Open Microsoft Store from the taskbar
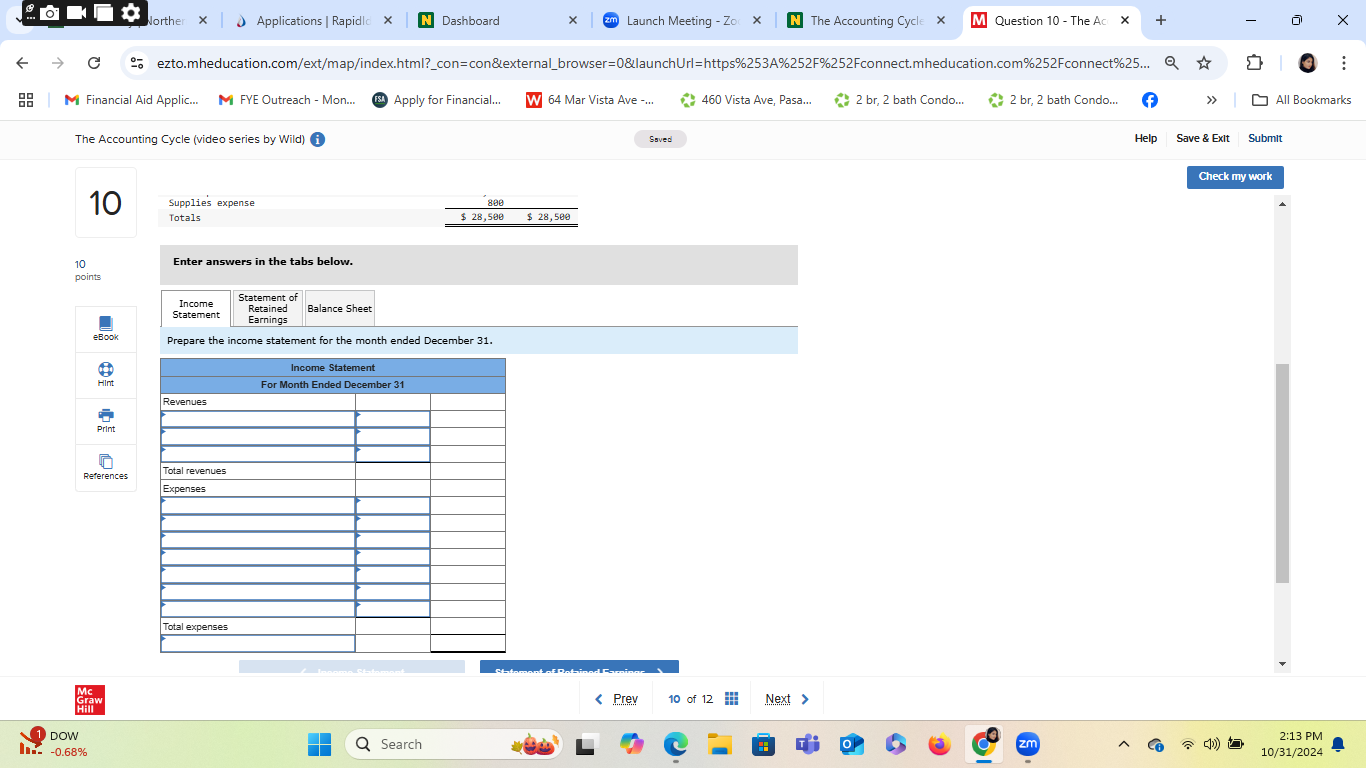The width and height of the screenshot is (1366, 768). [x=763, y=744]
